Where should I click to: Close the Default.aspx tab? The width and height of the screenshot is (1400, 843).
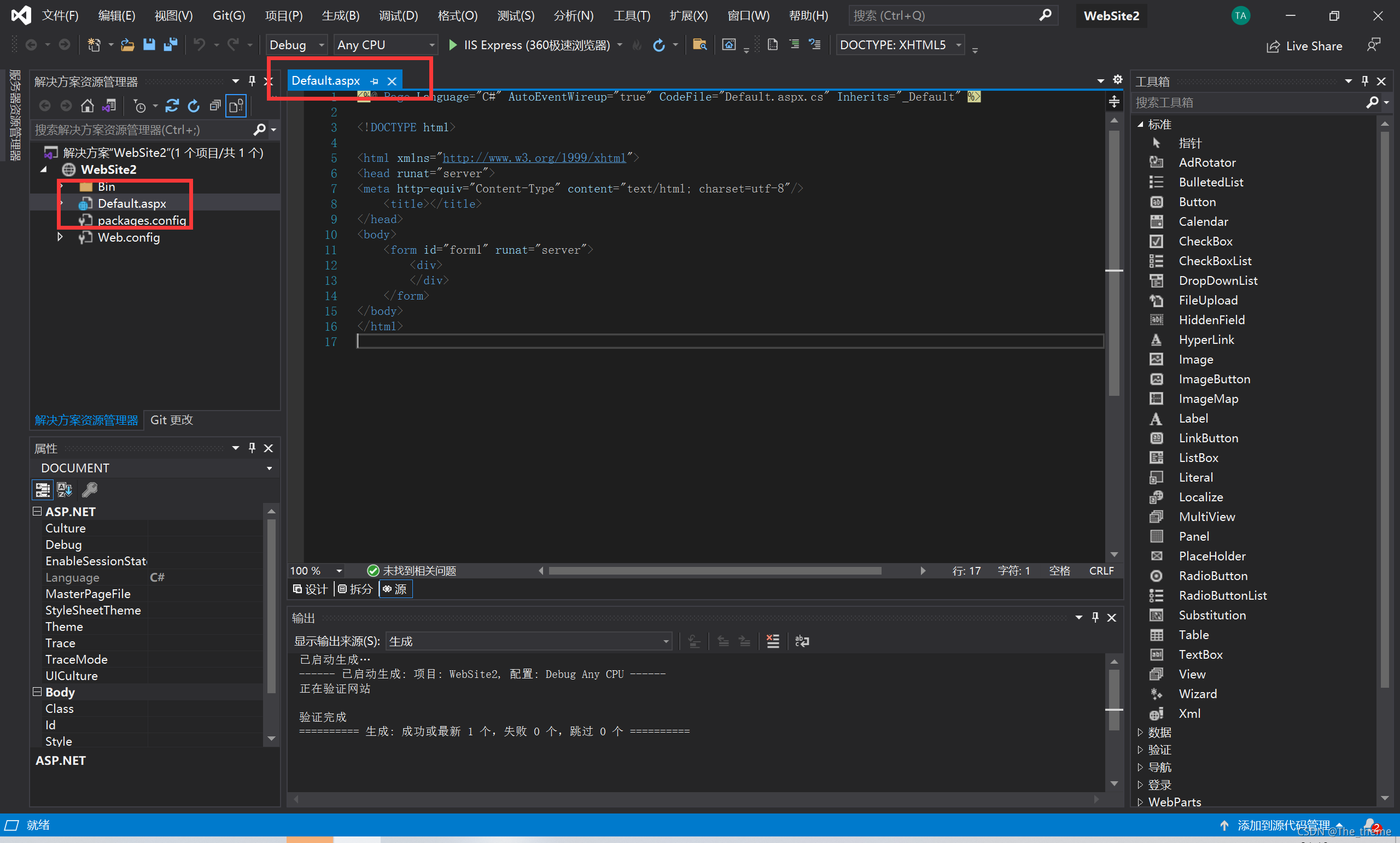click(x=392, y=81)
